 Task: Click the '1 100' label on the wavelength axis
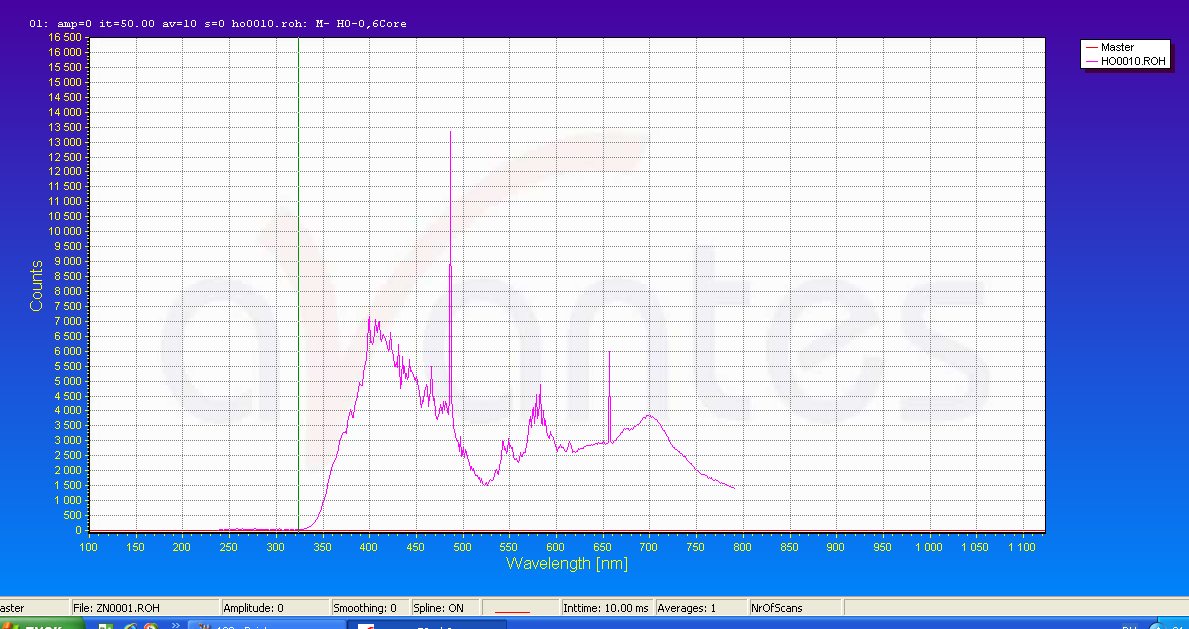(1022, 547)
